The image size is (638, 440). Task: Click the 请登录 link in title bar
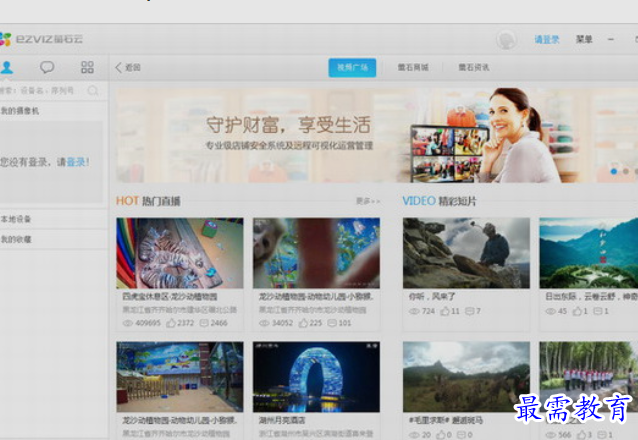(x=546, y=39)
